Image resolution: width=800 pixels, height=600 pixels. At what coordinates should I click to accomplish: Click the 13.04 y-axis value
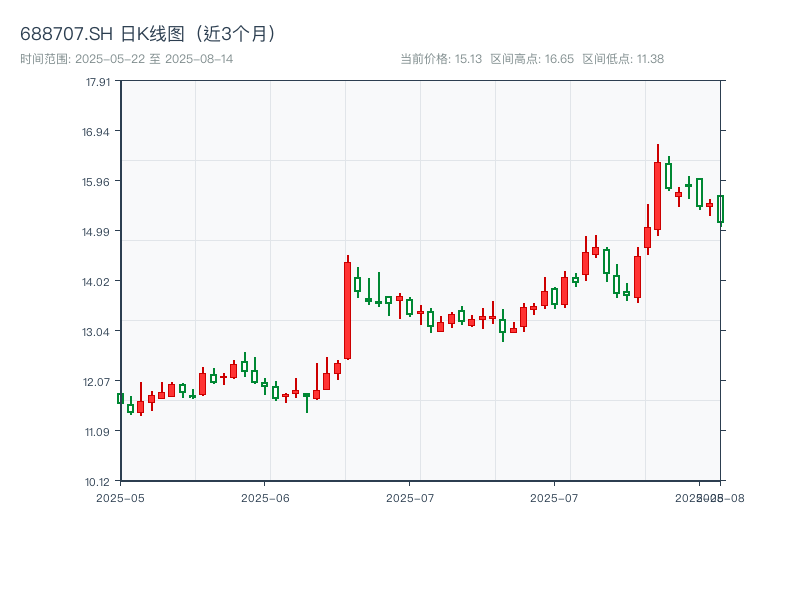tap(96, 332)
